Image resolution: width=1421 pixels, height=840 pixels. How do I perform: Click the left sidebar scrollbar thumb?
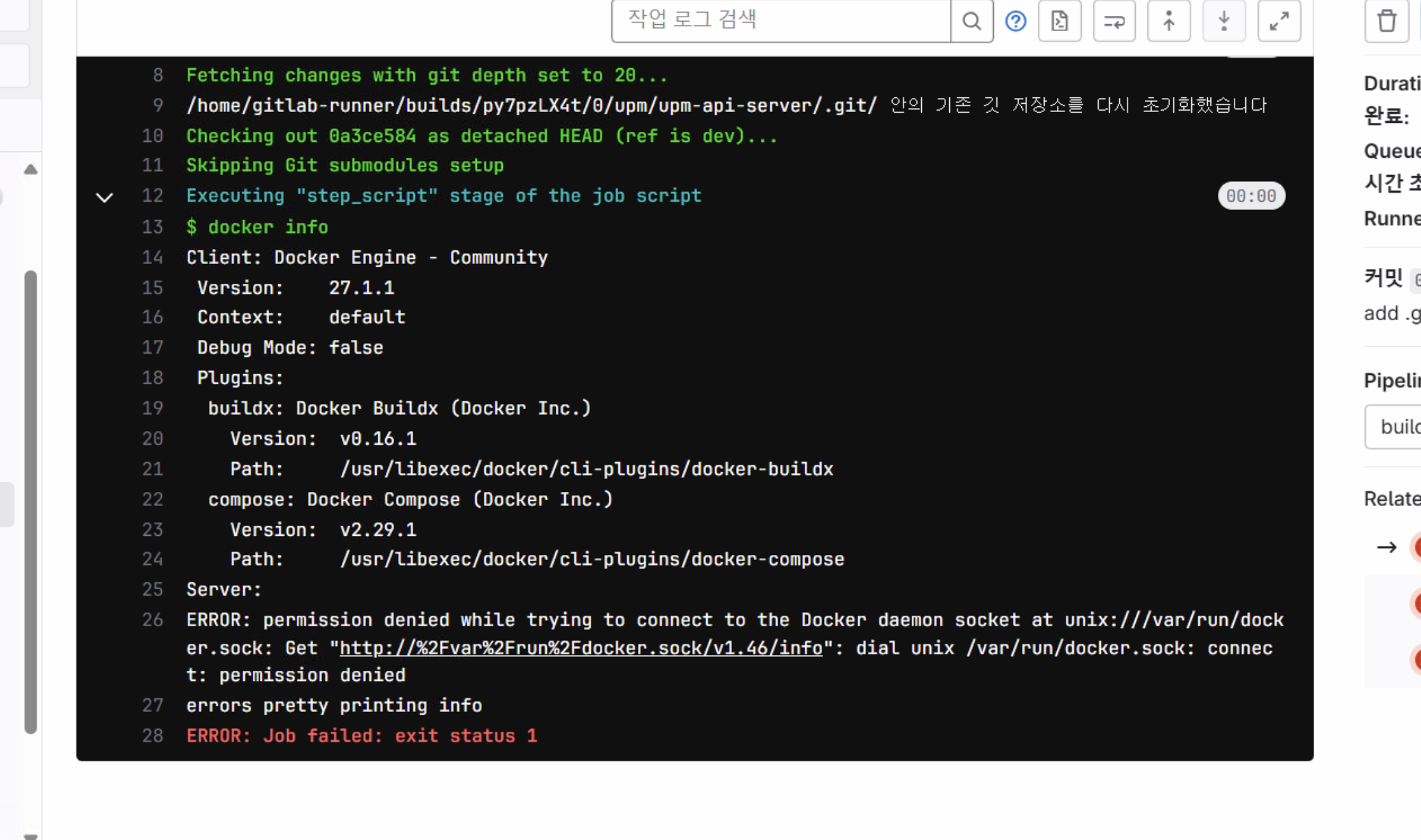pos(31,503)
